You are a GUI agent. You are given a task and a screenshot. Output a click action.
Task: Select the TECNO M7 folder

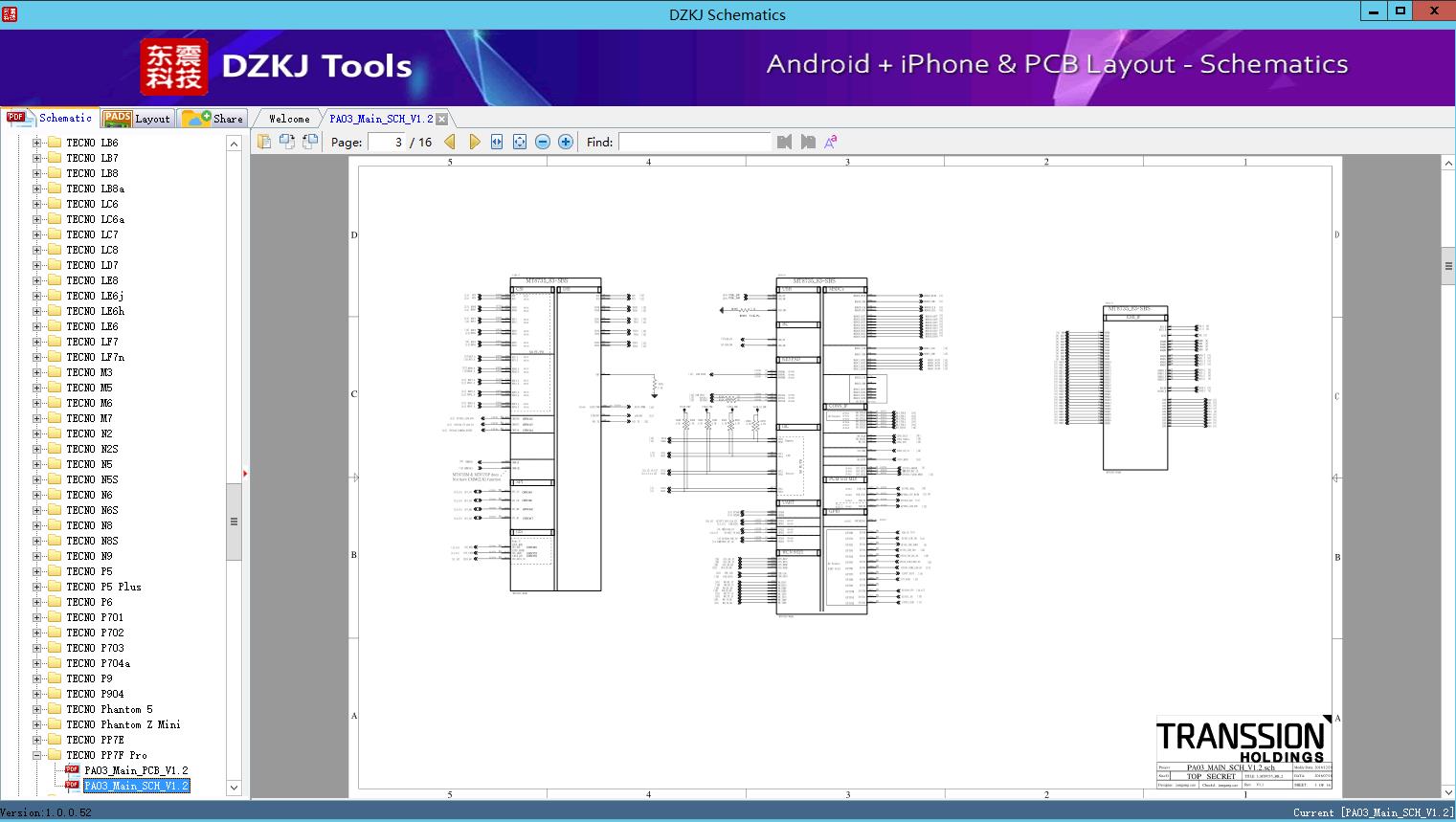point(89,418)
